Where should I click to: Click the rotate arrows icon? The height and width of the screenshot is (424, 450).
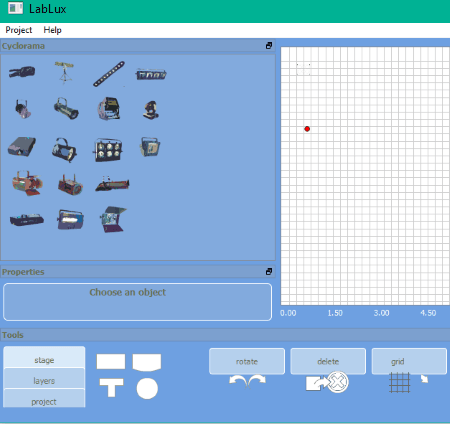pos(247,382)
